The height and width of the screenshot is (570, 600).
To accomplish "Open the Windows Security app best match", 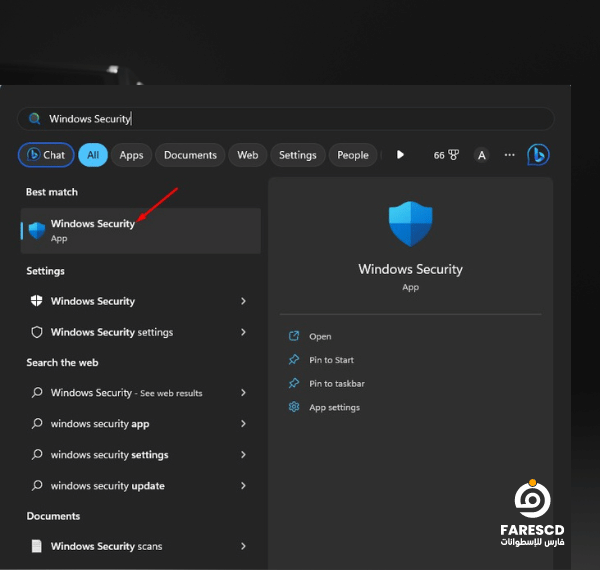I will (141, 231).
